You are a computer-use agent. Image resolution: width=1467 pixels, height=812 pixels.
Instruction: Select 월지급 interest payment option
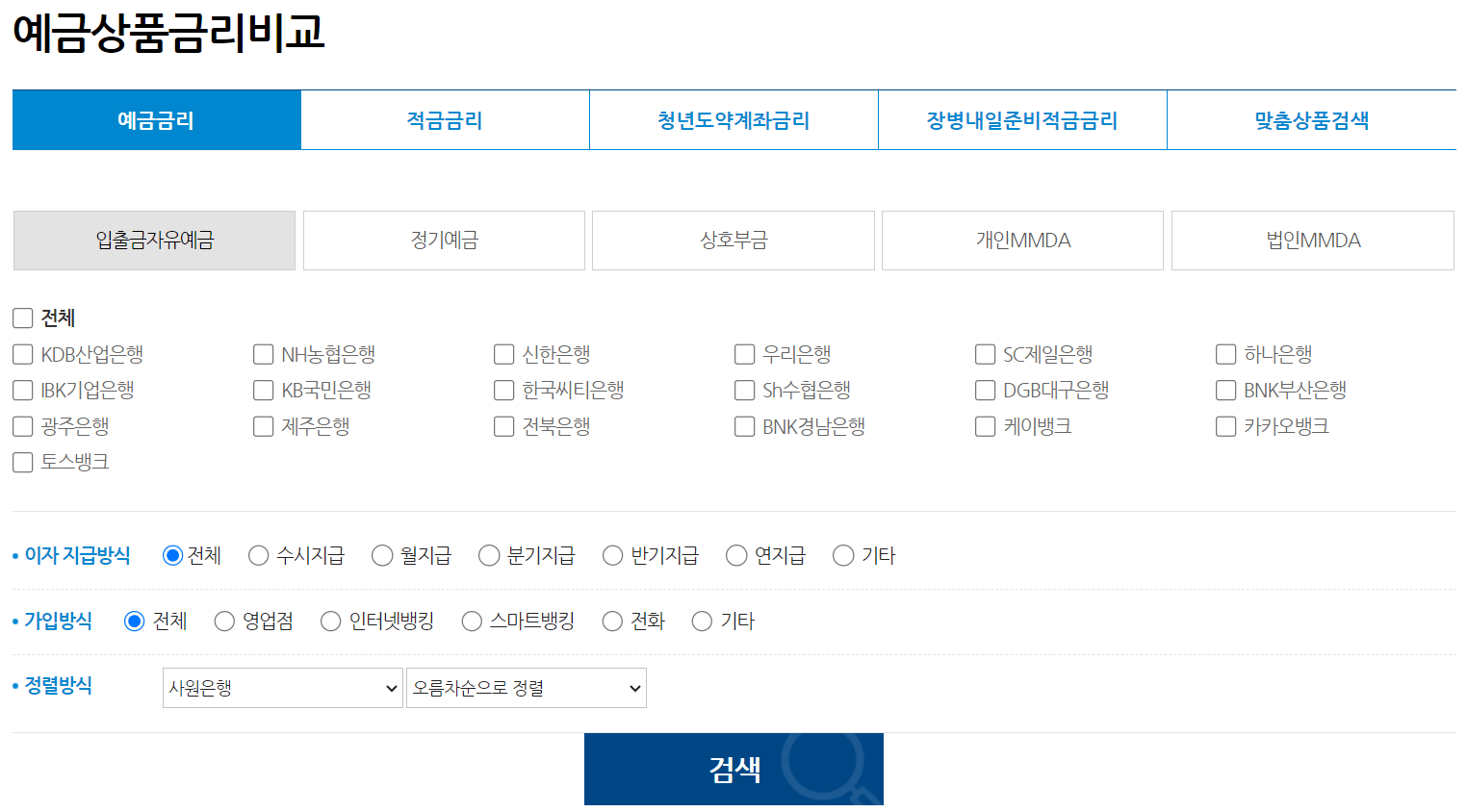tap(383, 556)
